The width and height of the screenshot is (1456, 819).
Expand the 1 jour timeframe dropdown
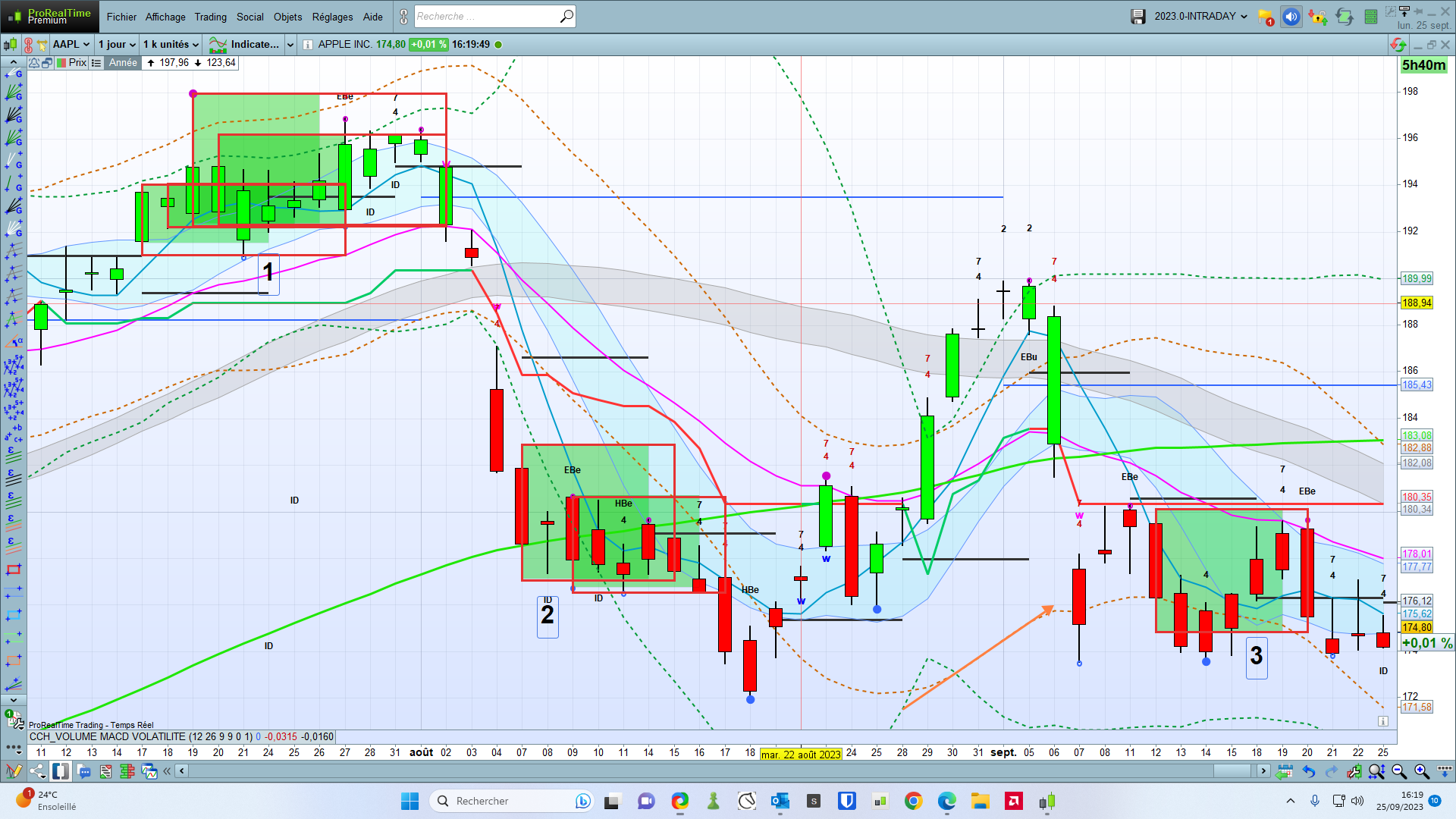[117, 45]
